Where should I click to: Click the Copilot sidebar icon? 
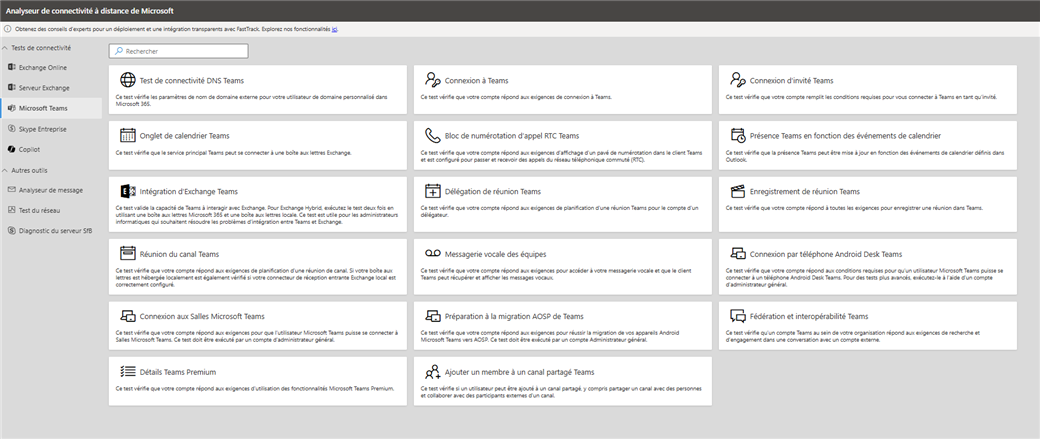click(x=11, y=149)
